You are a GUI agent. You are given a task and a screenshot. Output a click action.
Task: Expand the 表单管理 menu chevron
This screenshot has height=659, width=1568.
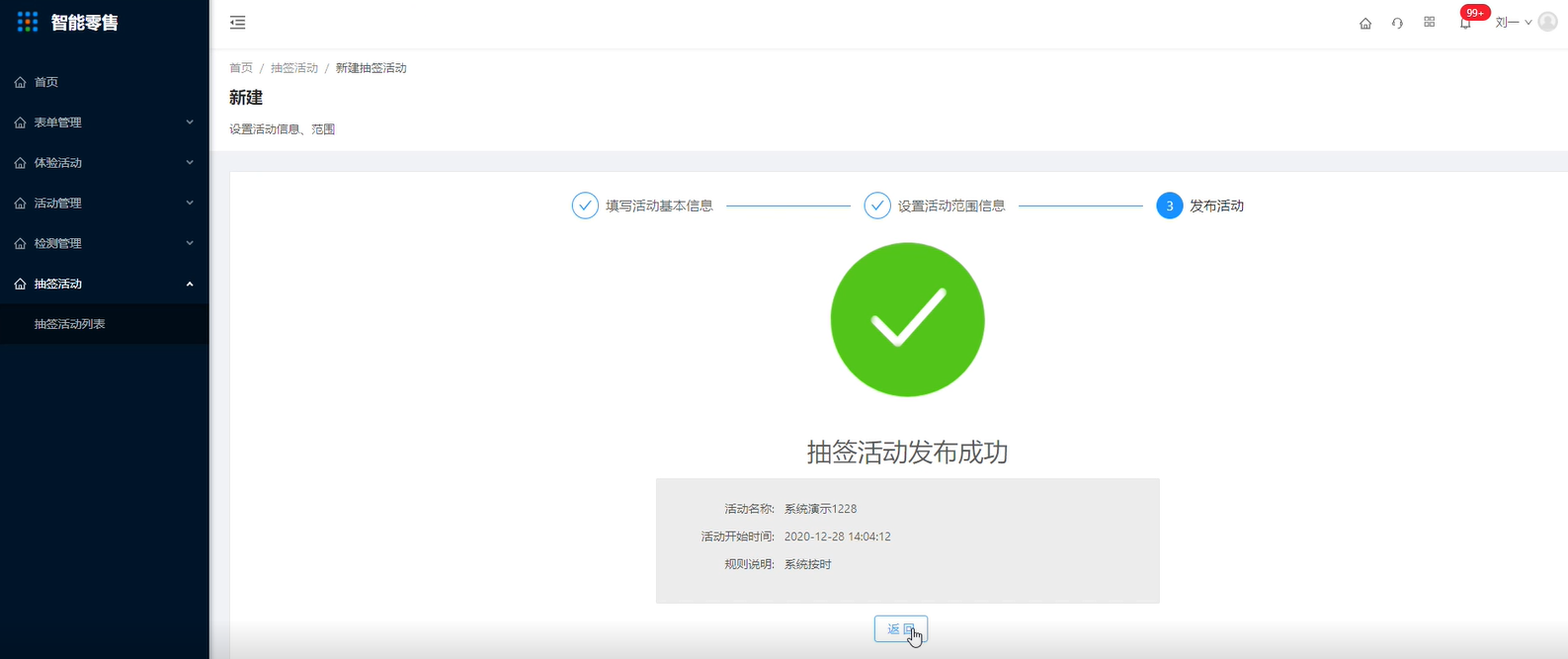point(190,123)
